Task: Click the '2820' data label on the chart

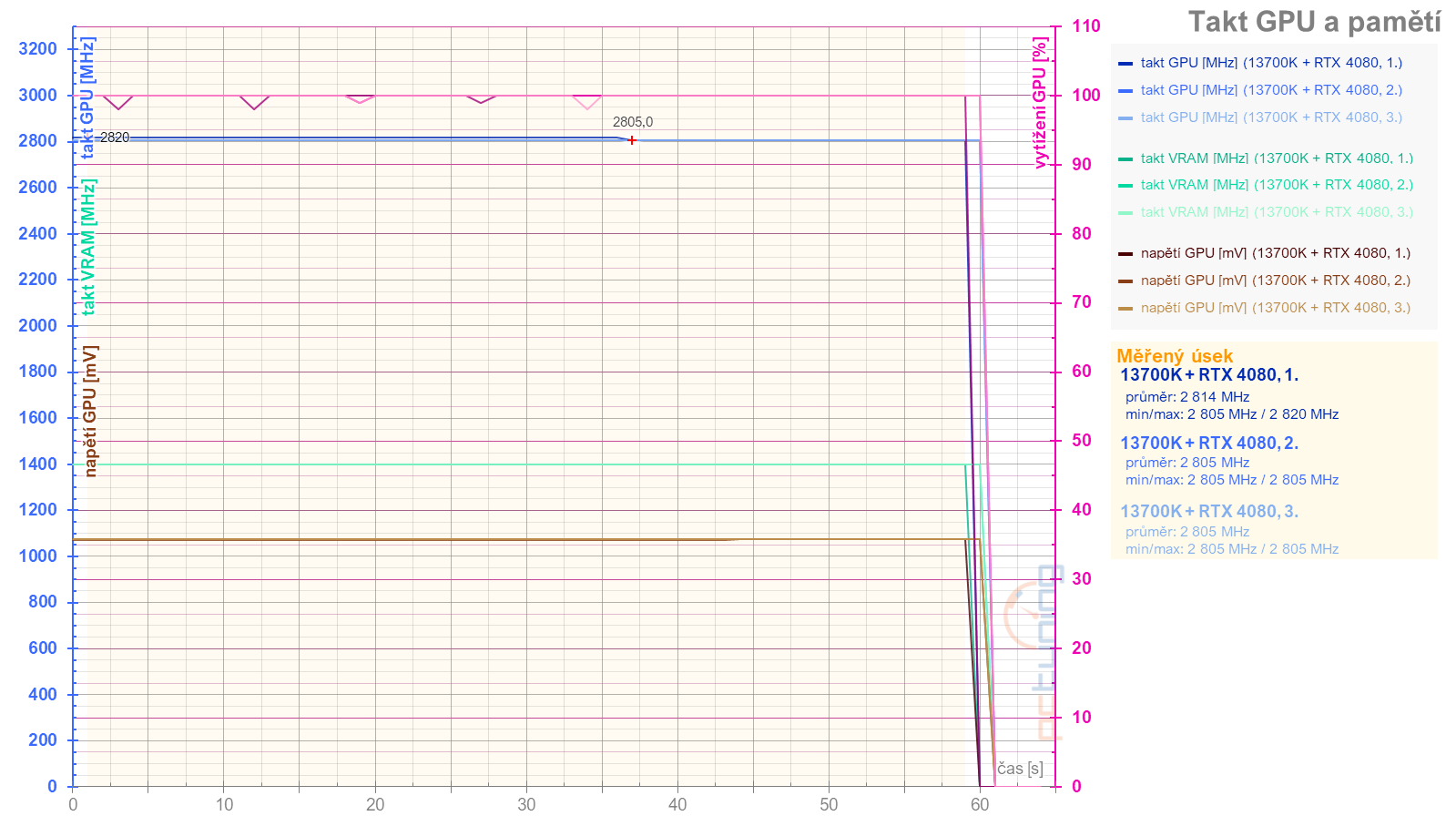Action: 115,138
